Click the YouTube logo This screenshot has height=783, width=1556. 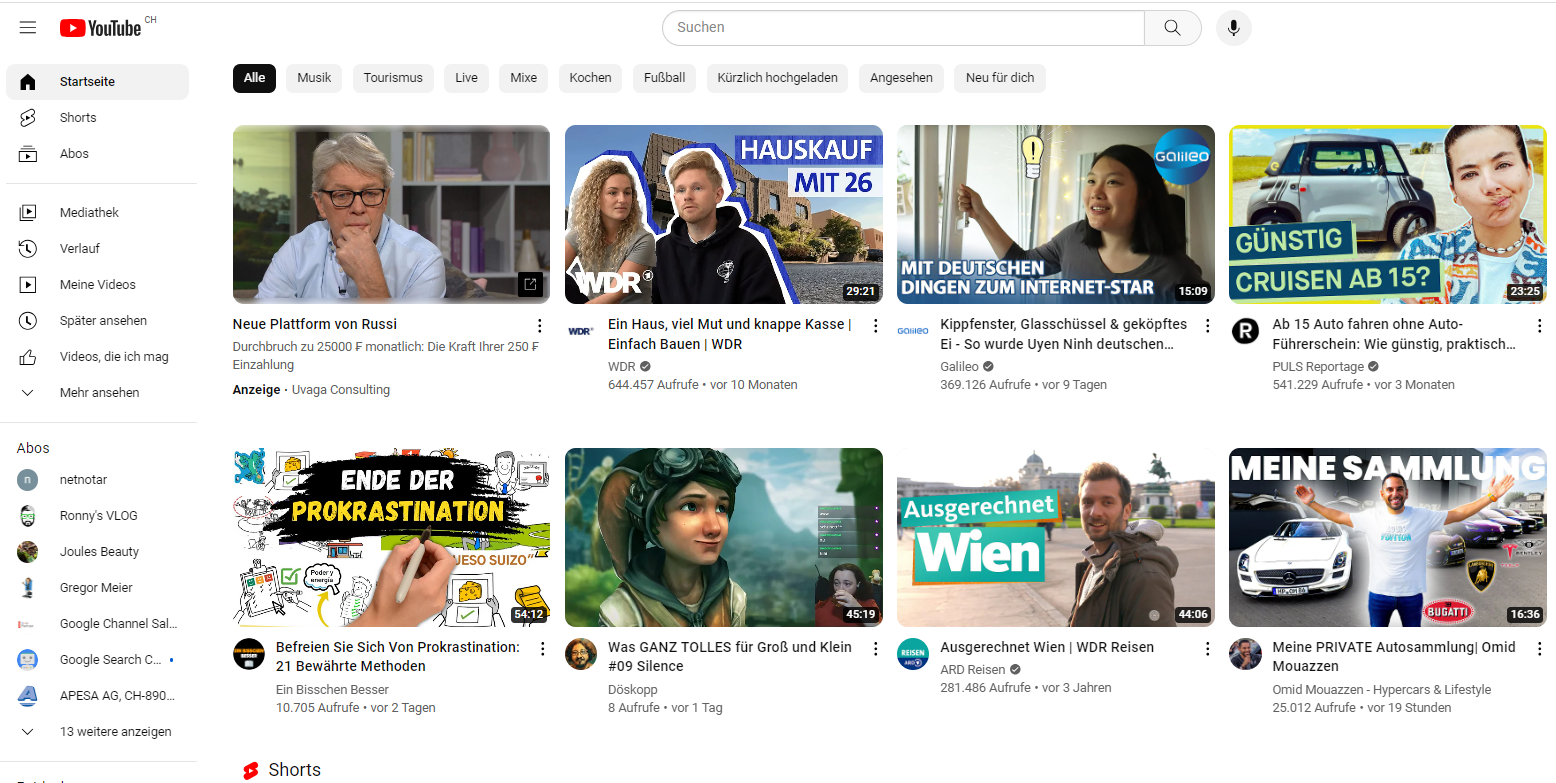click(101, 28)
